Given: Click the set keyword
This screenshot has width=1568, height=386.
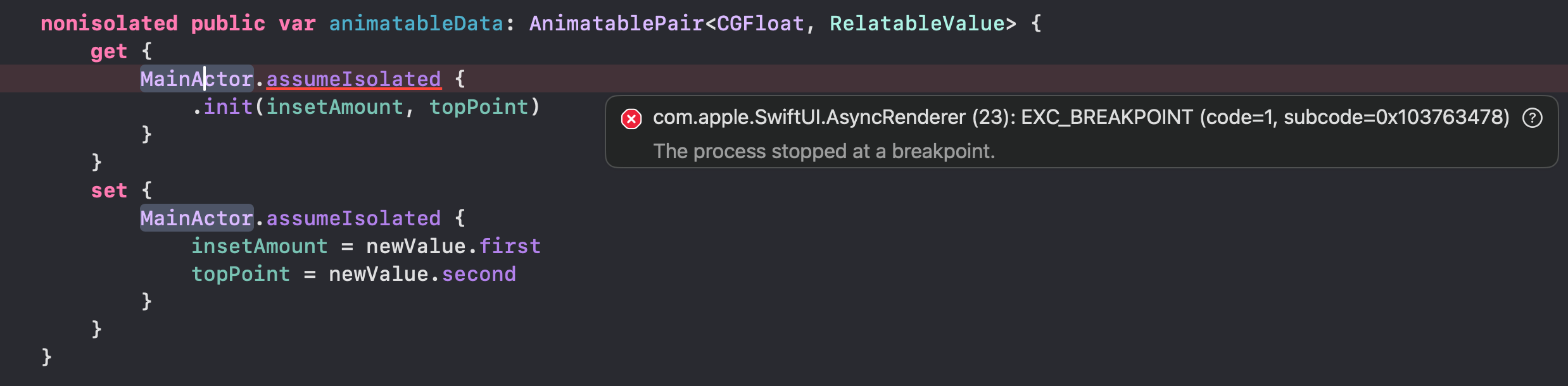Looking at the screenshot, I should [109, 190].
